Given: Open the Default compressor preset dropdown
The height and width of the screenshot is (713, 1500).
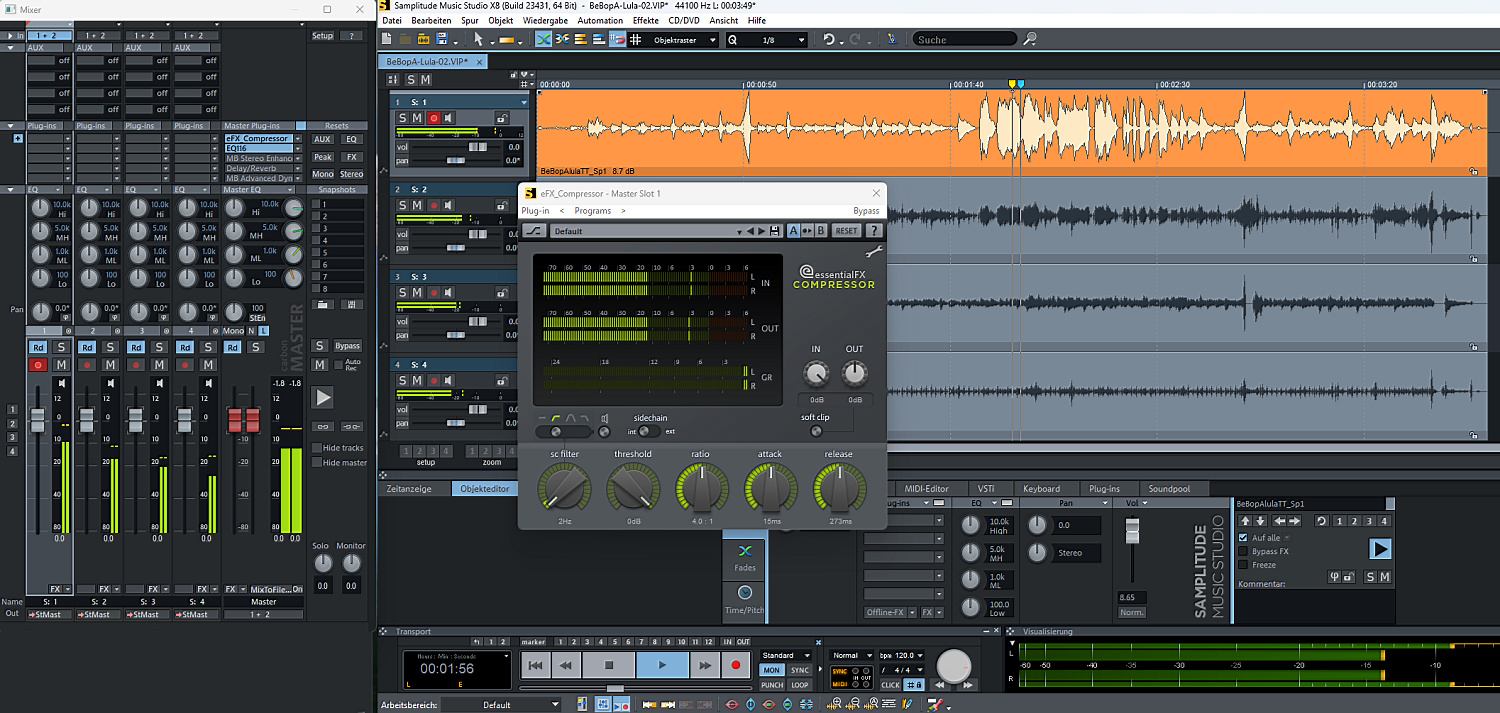Looking at the screenshot, I should point(740,231).
